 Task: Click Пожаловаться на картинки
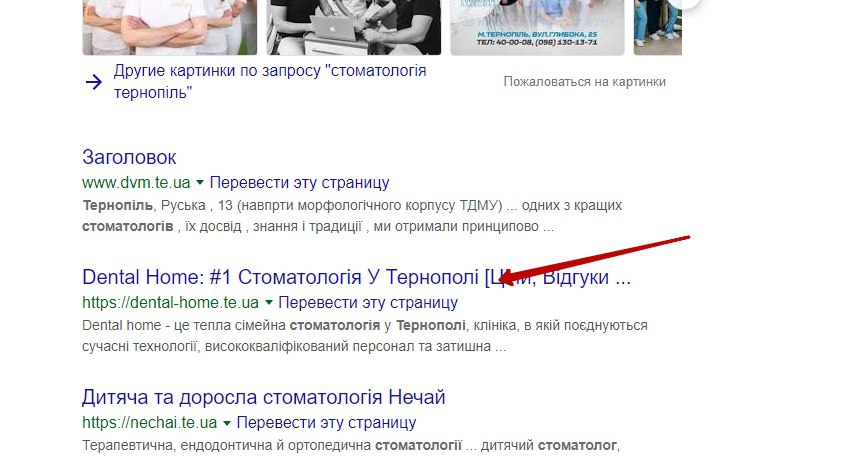tap(585, 82)
